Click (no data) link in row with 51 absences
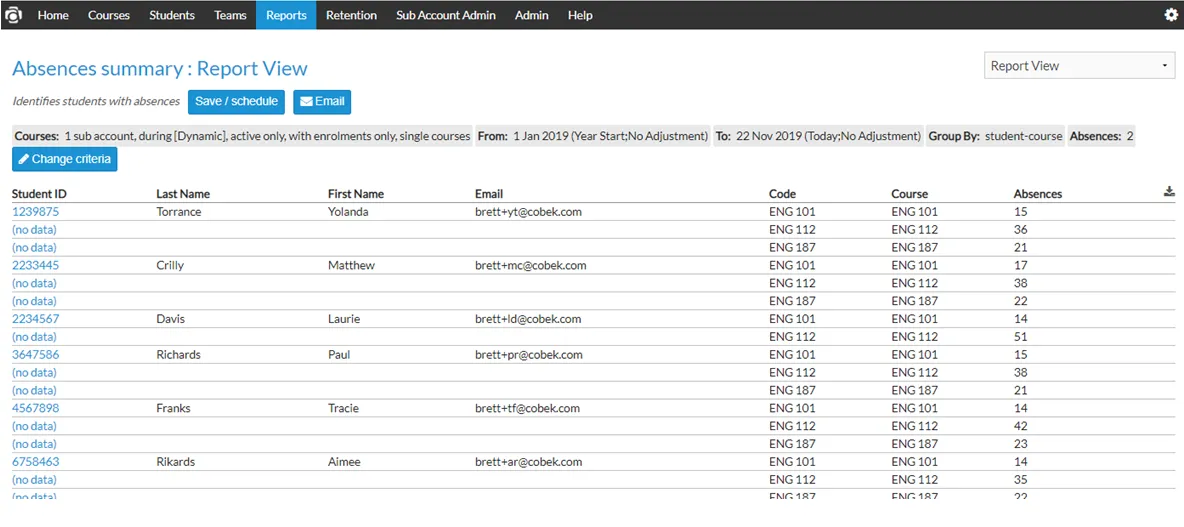Screen dimensions: 1184x527 click(x=35, y=337)
